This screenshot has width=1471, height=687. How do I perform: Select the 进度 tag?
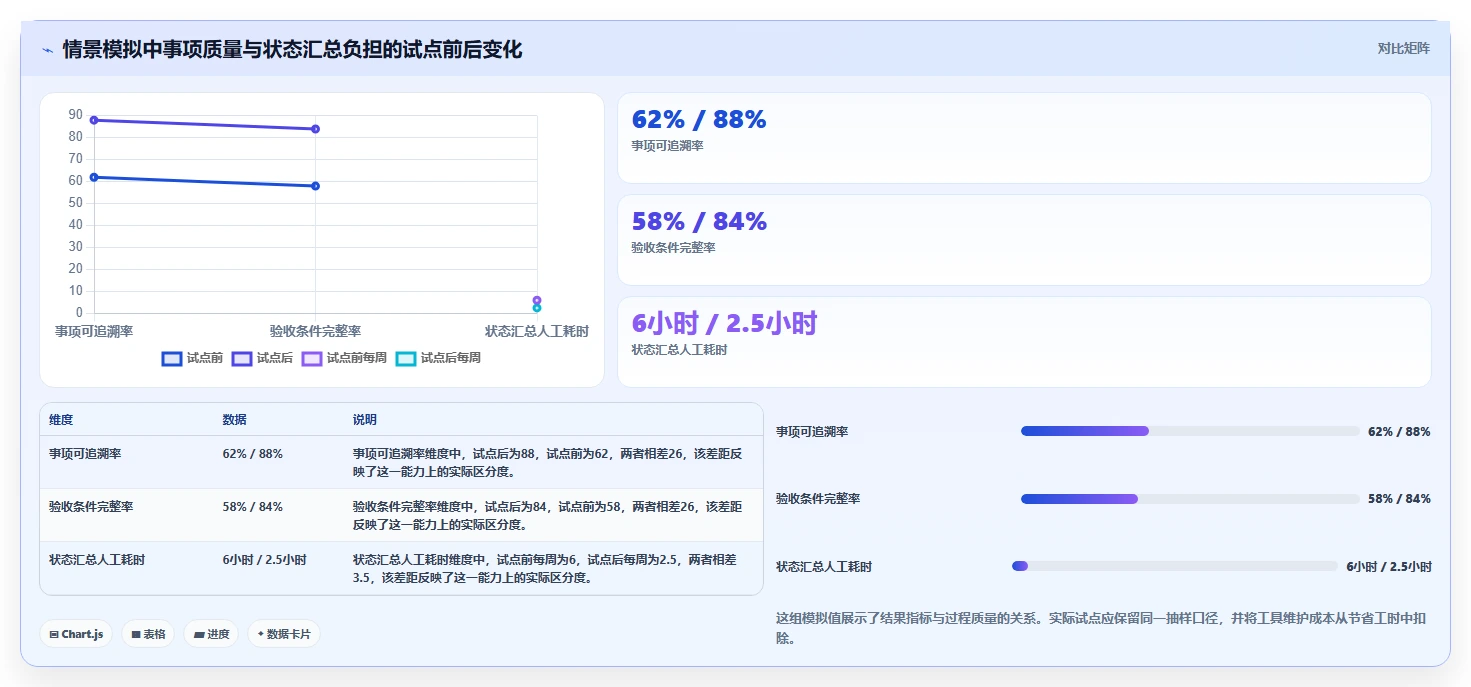211,634
